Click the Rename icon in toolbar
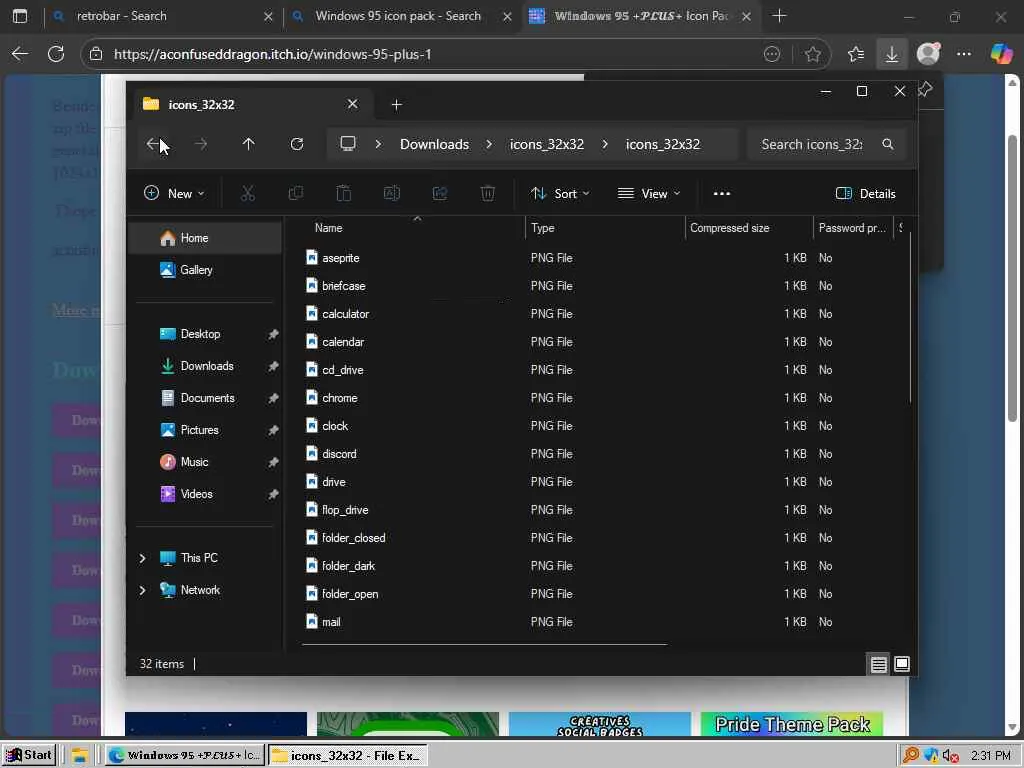Screen dimensions: 1024x768 (392, 193)
